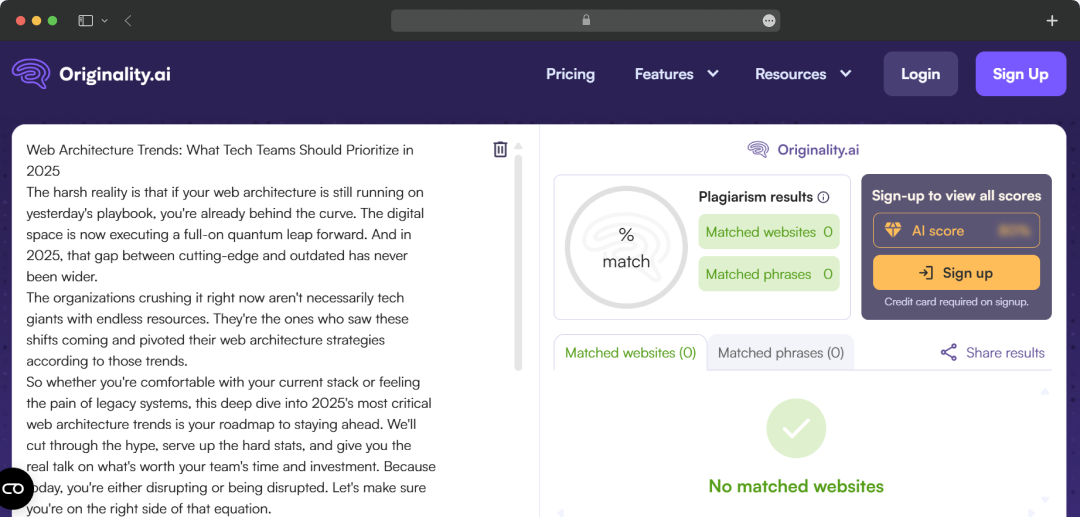
Task: Expand the Resources dropdown chevron
Action: click(x=846, y=74)
